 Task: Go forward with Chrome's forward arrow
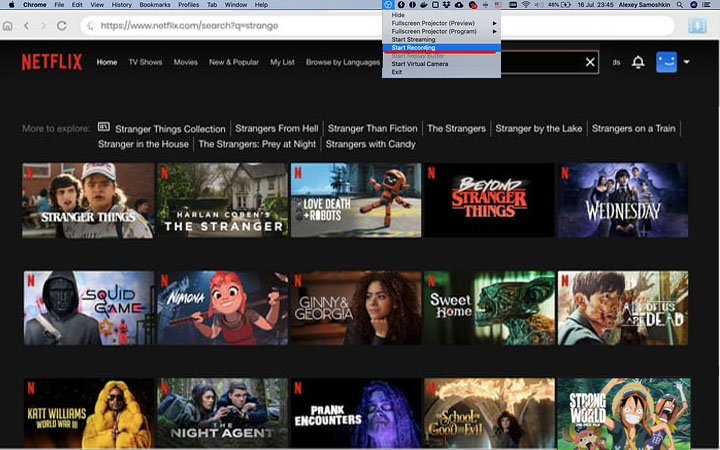pos(43,26)
